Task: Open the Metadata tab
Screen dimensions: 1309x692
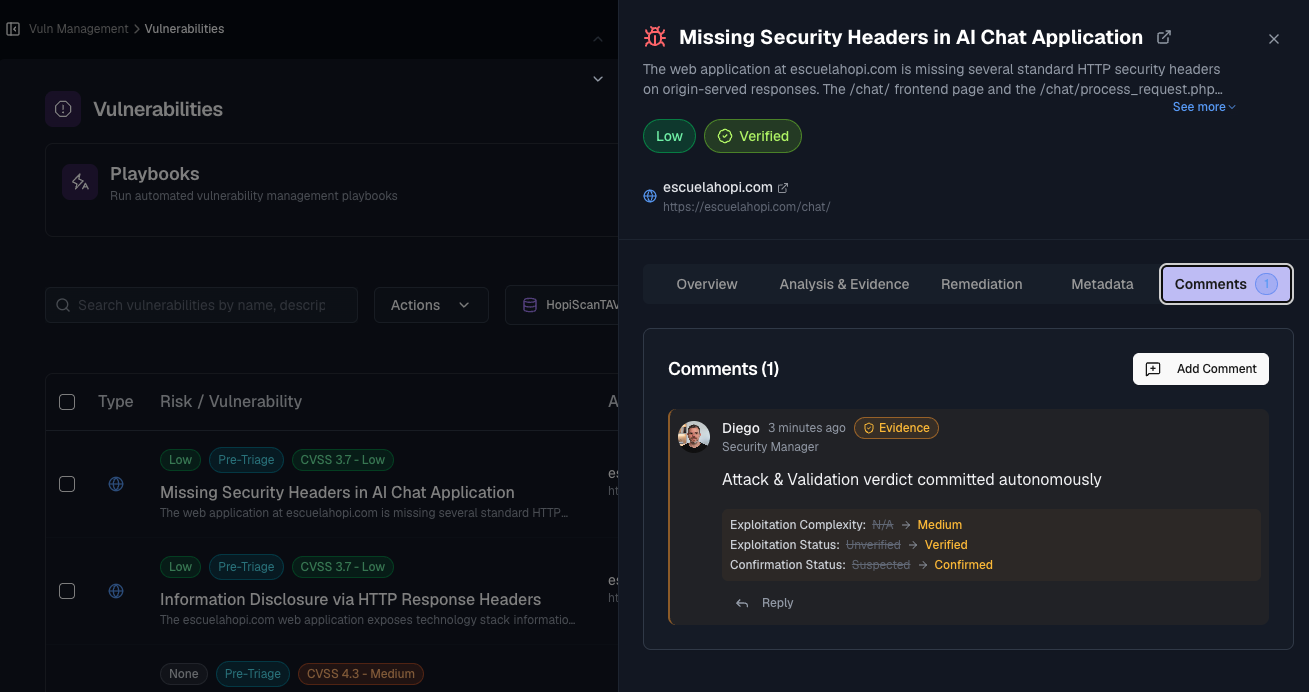Action: point(1102,284)
